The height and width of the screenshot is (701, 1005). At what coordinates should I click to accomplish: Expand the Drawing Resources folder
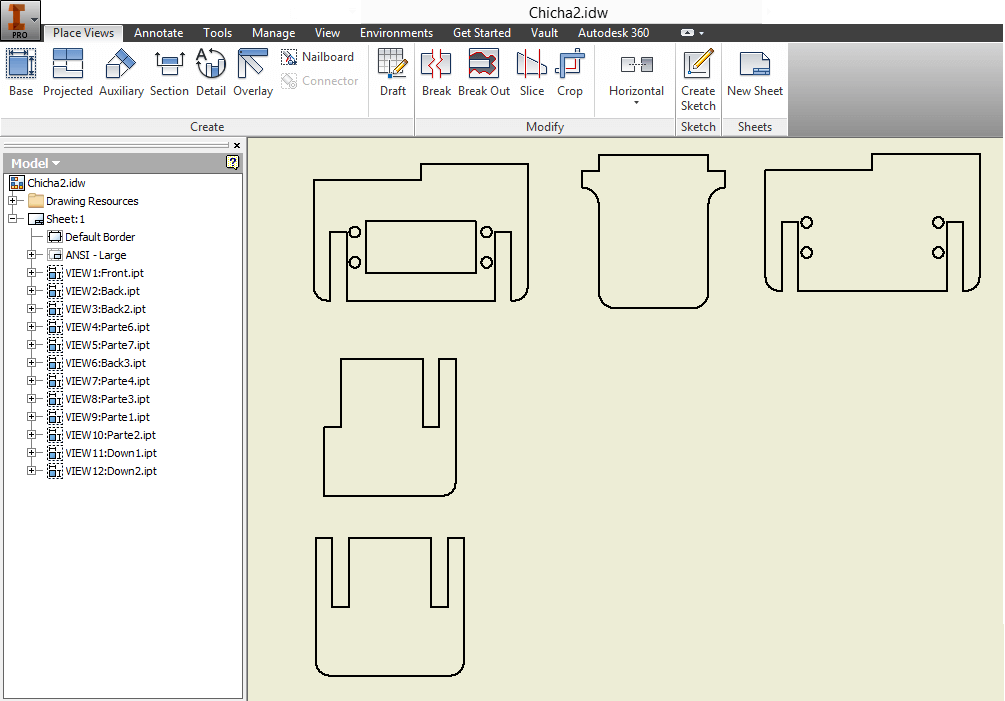tap(12, 201)
